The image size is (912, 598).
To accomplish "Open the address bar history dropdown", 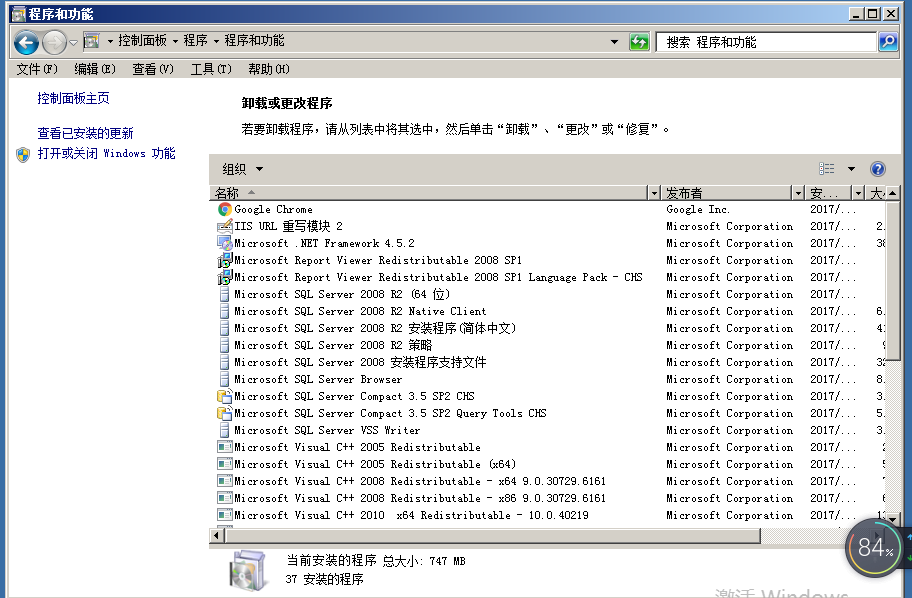I will click(614, 42).
